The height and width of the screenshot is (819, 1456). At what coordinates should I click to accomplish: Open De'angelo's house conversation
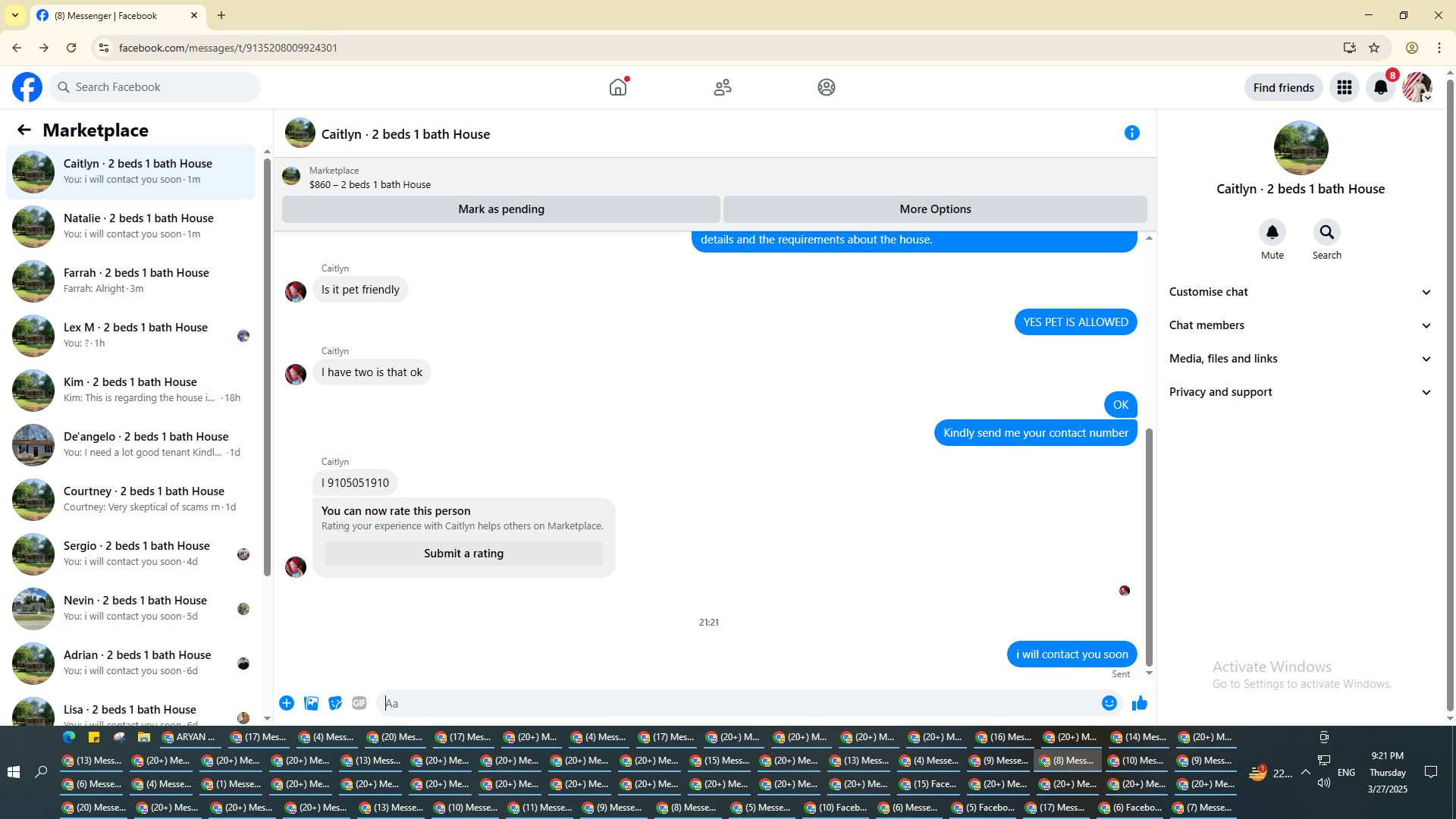click(131, 445)
